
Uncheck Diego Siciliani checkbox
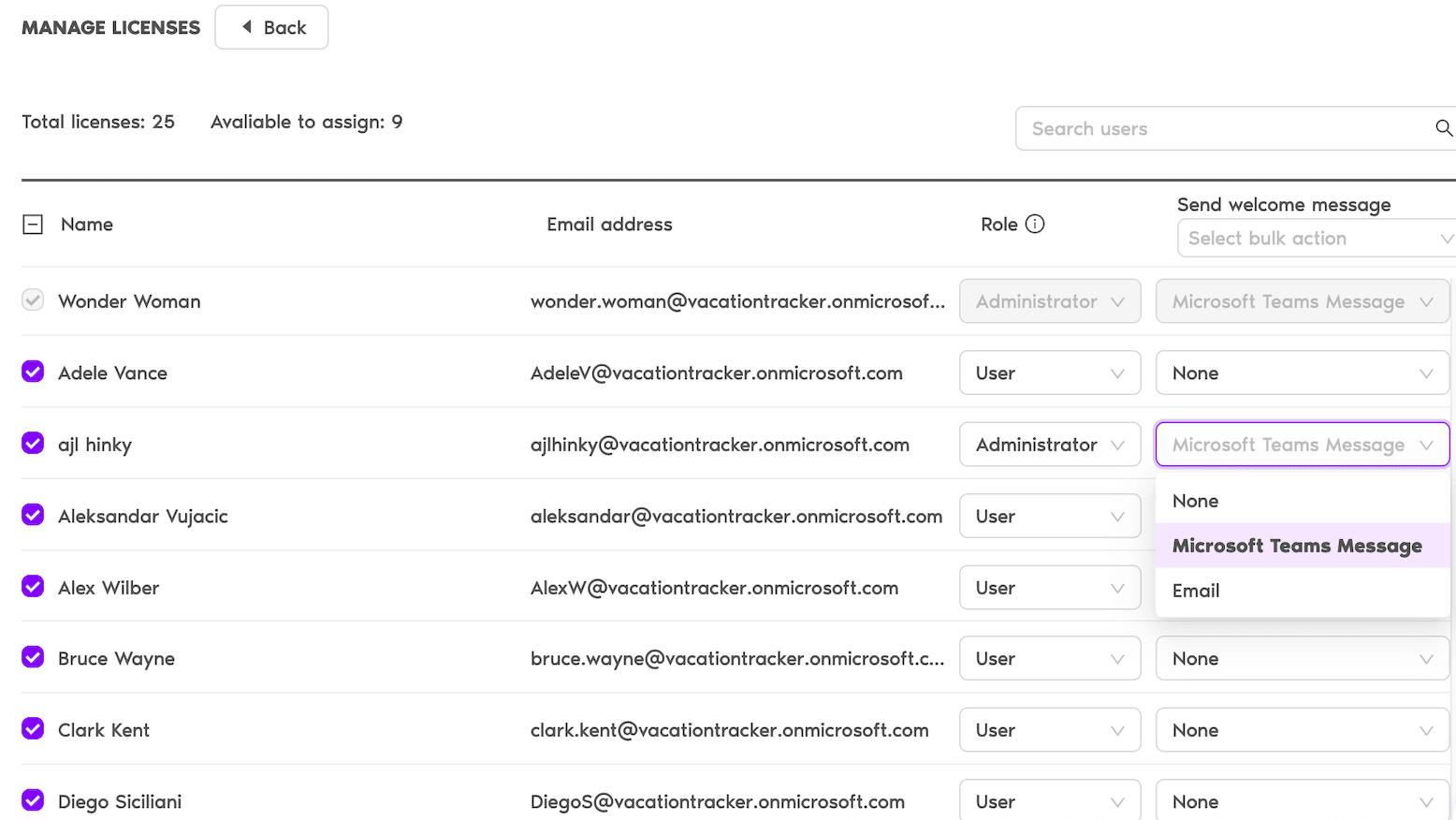tap(33, 800)
